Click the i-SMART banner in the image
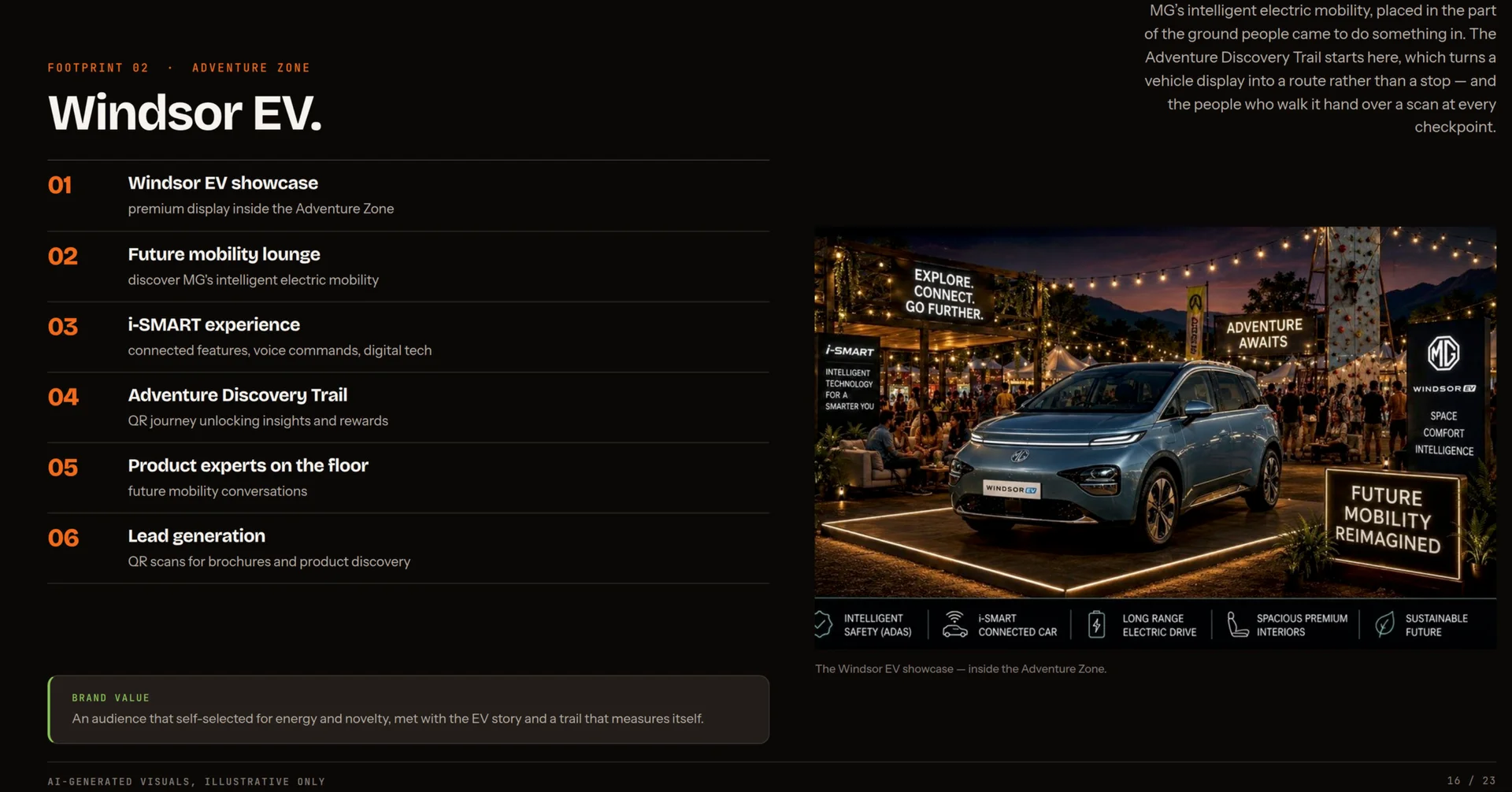 (x=849, y=378)
